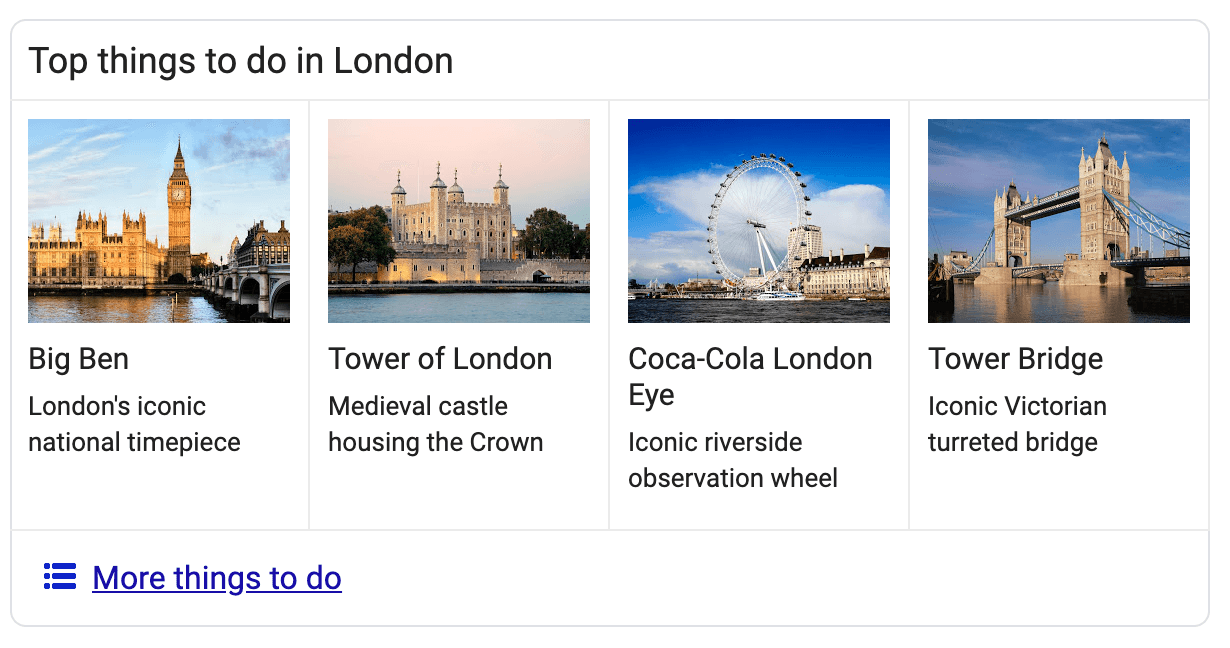
Task: Select "Iconic riverside observation wheel" description
Action: click(x=732, y=460)
